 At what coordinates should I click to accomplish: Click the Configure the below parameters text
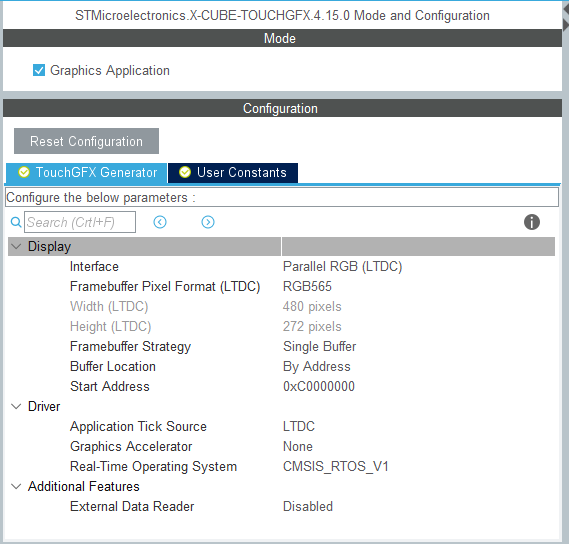[101, 197]
